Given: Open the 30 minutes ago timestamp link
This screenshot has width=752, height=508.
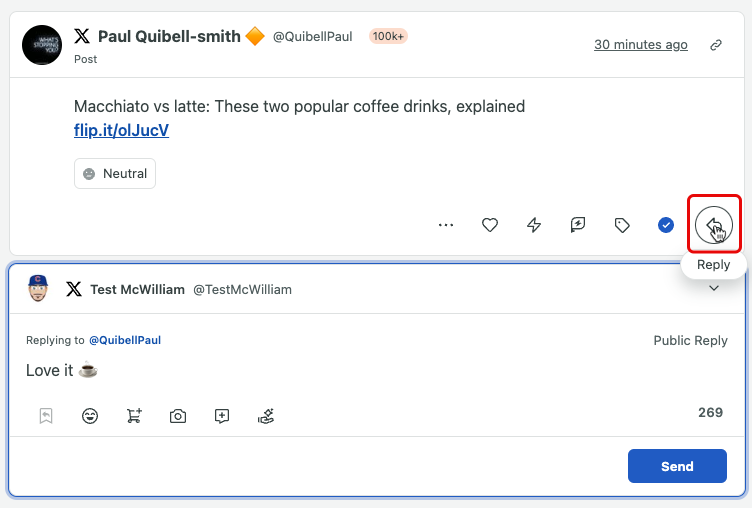Looking at the screenshot, I should [x=641, y=45].
